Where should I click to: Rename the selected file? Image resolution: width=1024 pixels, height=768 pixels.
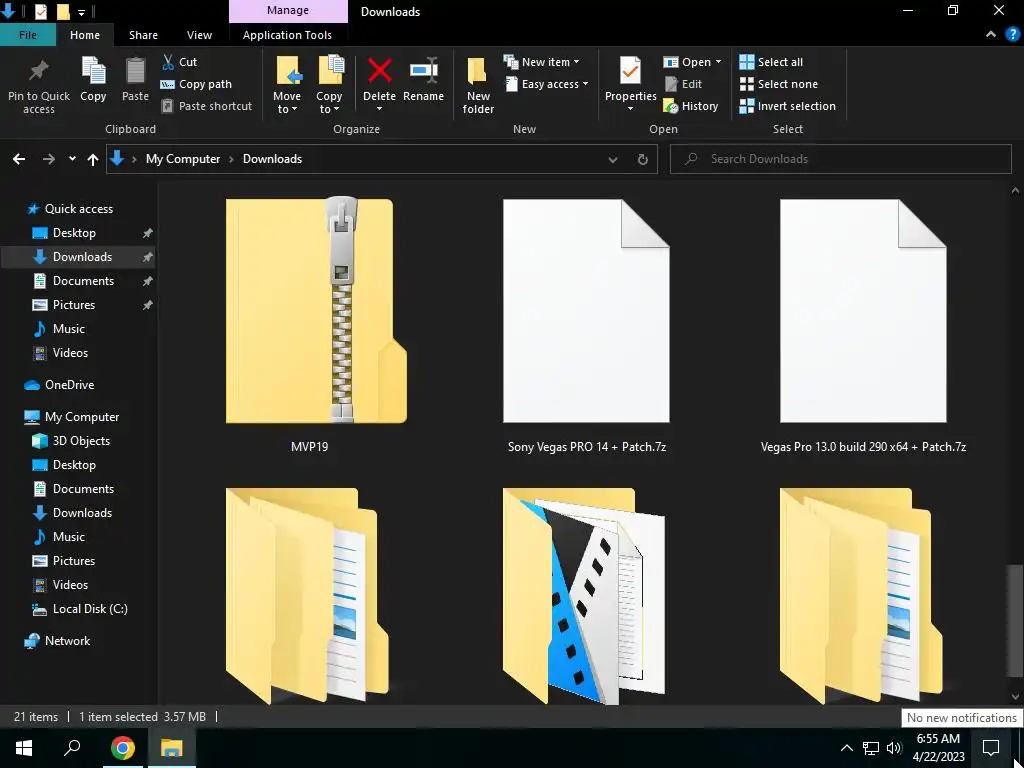423,79
